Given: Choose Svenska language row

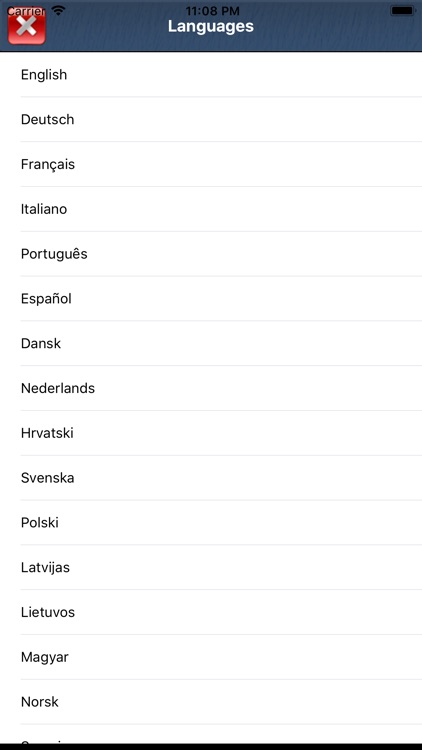Looking at the screenshot, I should [x=211, y=478].
